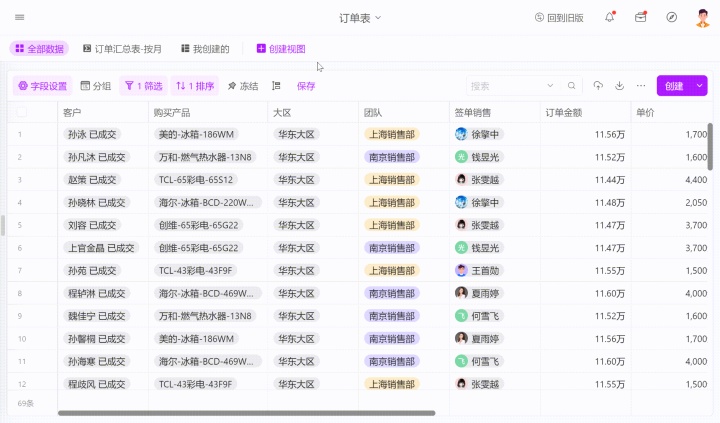Viewport: 720px width, 423px height.
Task: Open the notifications bell
Action: [609, 17]
